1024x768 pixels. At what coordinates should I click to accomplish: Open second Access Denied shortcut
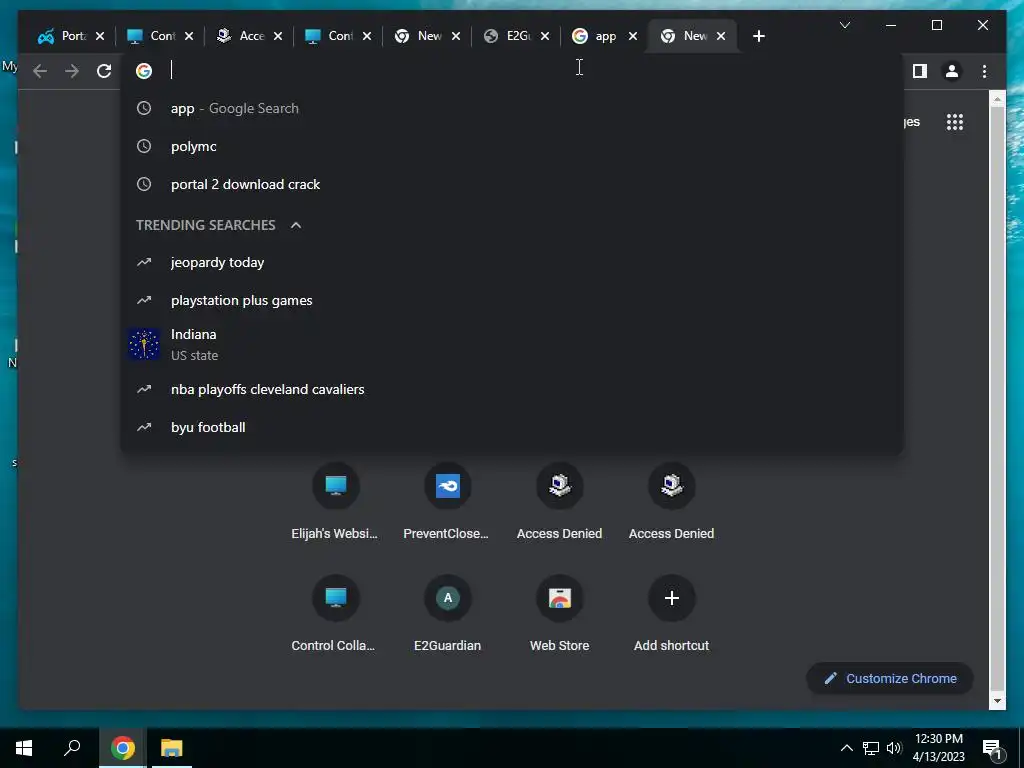coord(671,502)
